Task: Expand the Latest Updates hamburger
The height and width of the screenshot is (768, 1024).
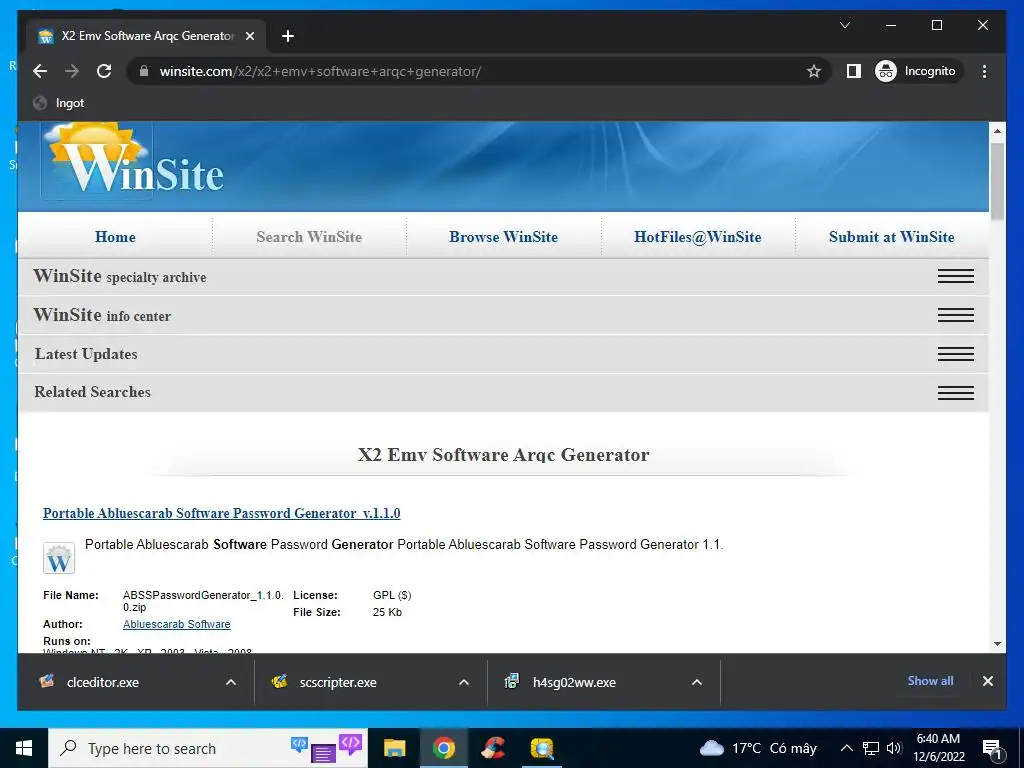Action: 955,354
